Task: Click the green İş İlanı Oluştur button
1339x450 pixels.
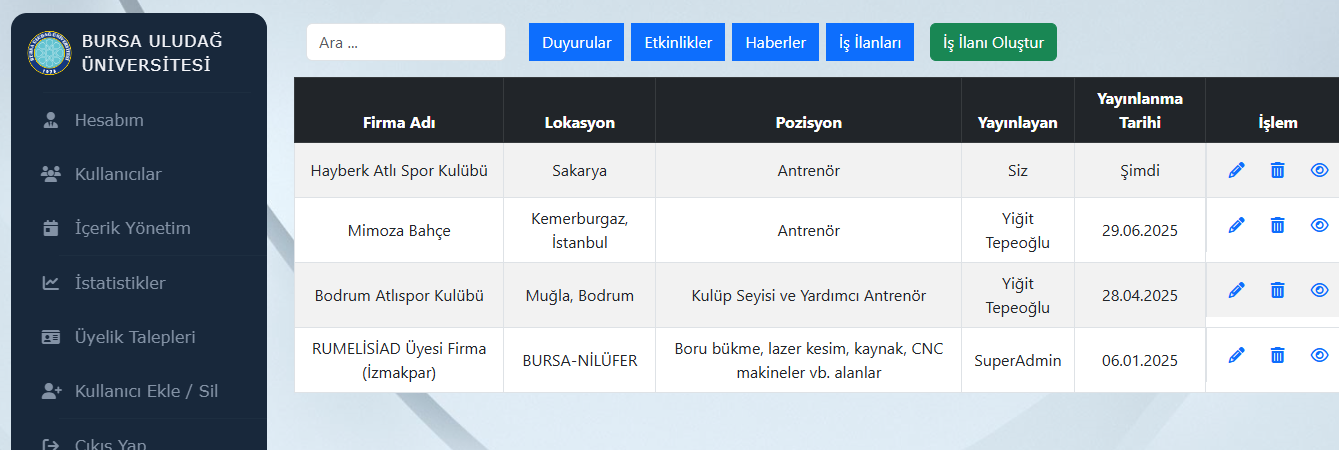Action: click(x=992, y=42)
